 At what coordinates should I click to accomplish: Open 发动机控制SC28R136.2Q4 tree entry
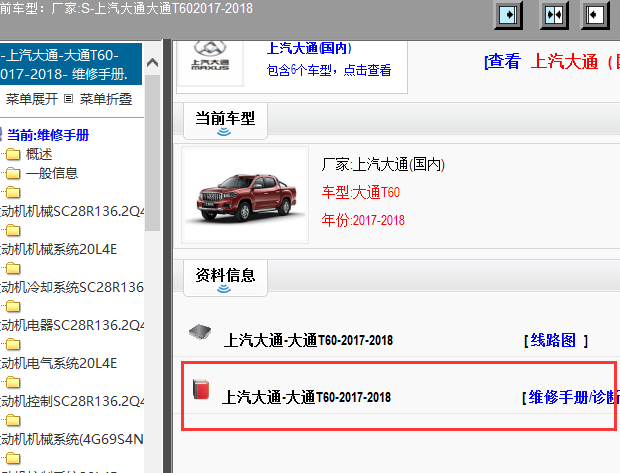72,401
